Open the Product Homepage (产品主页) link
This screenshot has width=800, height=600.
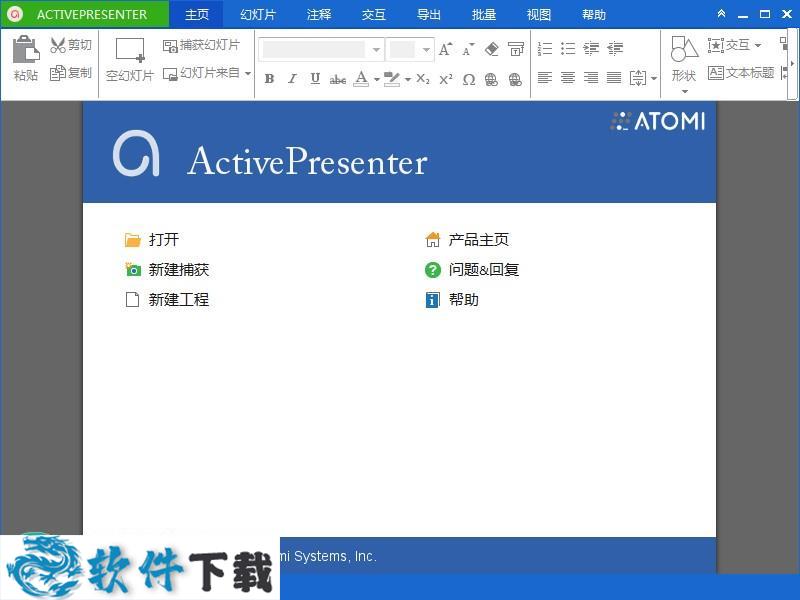click(x=467, y=239)
